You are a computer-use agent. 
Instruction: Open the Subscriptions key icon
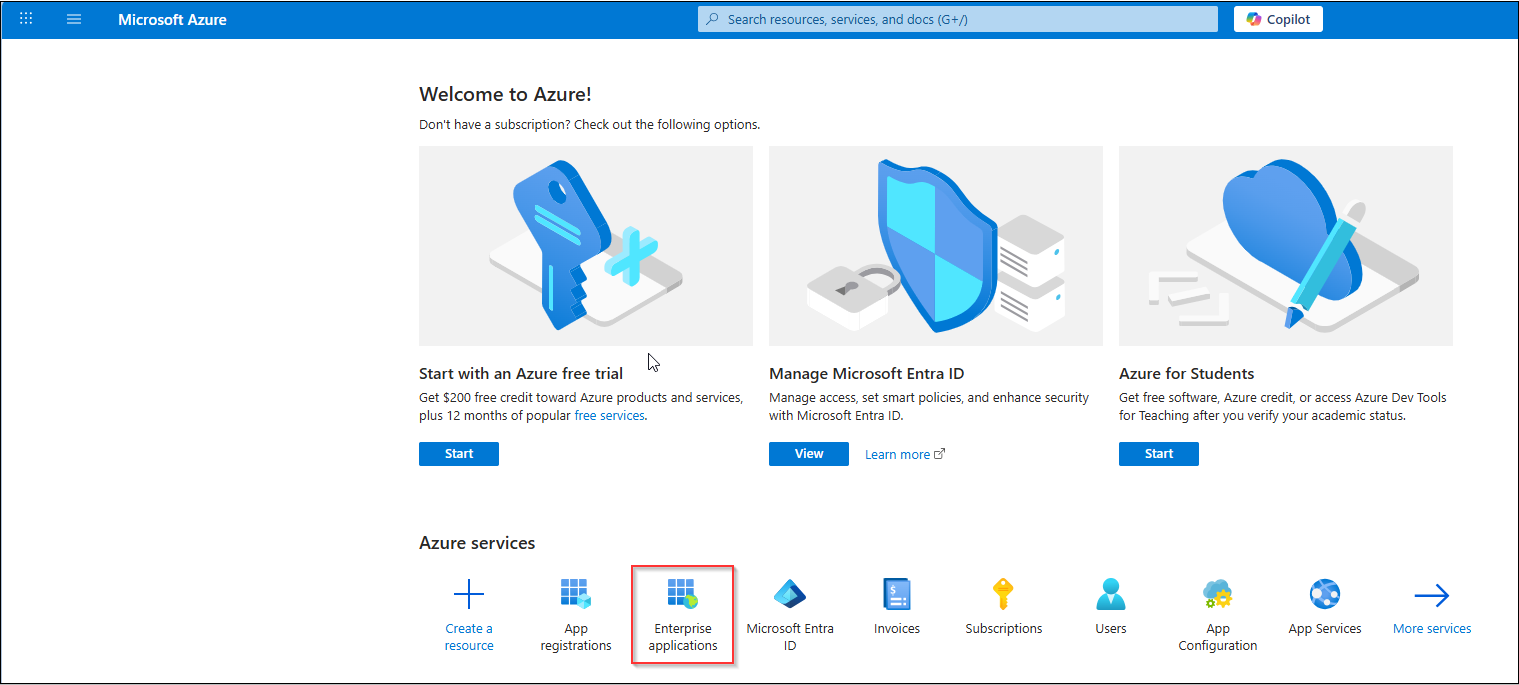(1004, 595)
